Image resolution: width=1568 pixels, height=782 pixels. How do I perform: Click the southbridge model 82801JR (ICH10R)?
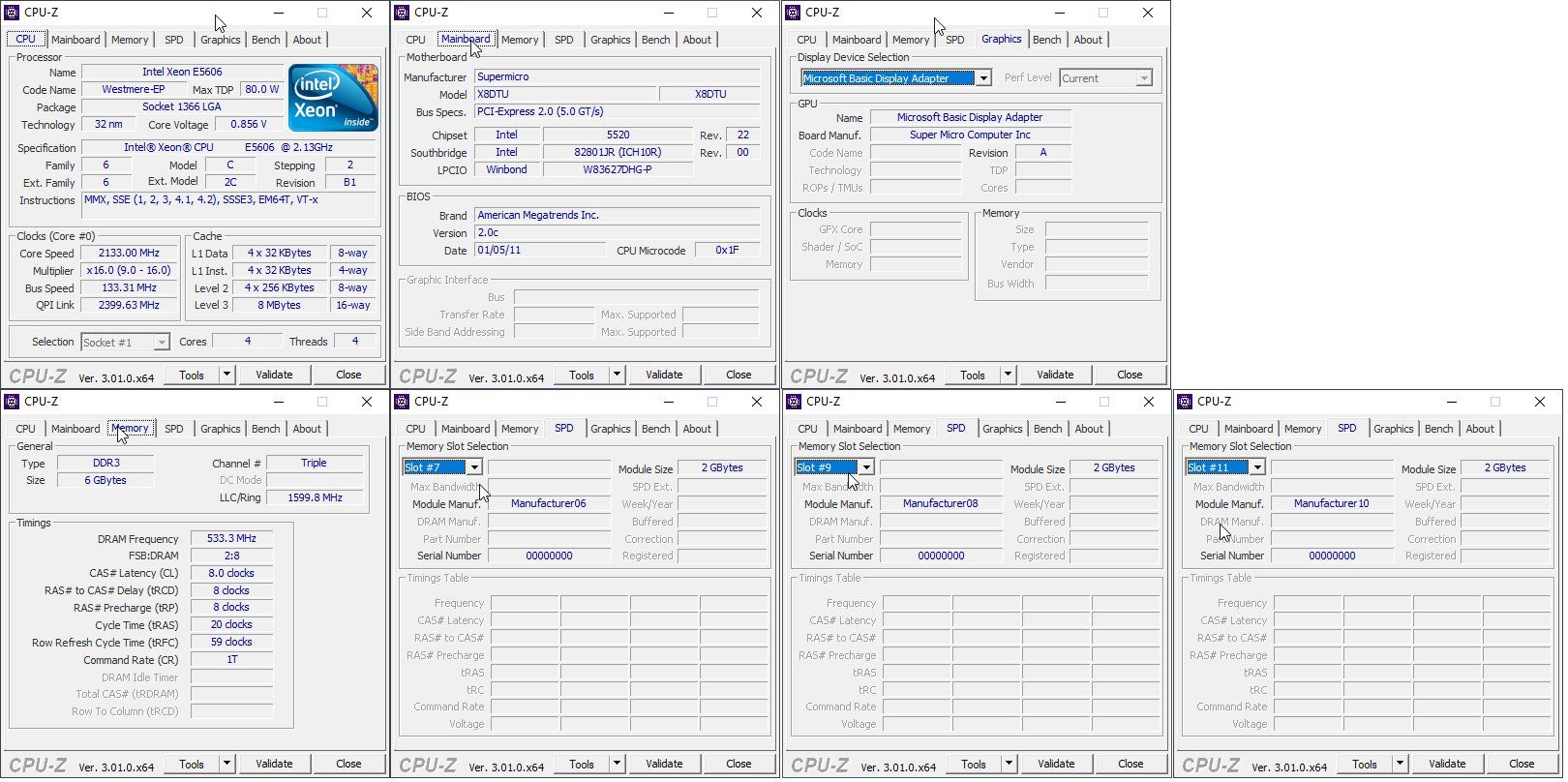pos(618,153)
